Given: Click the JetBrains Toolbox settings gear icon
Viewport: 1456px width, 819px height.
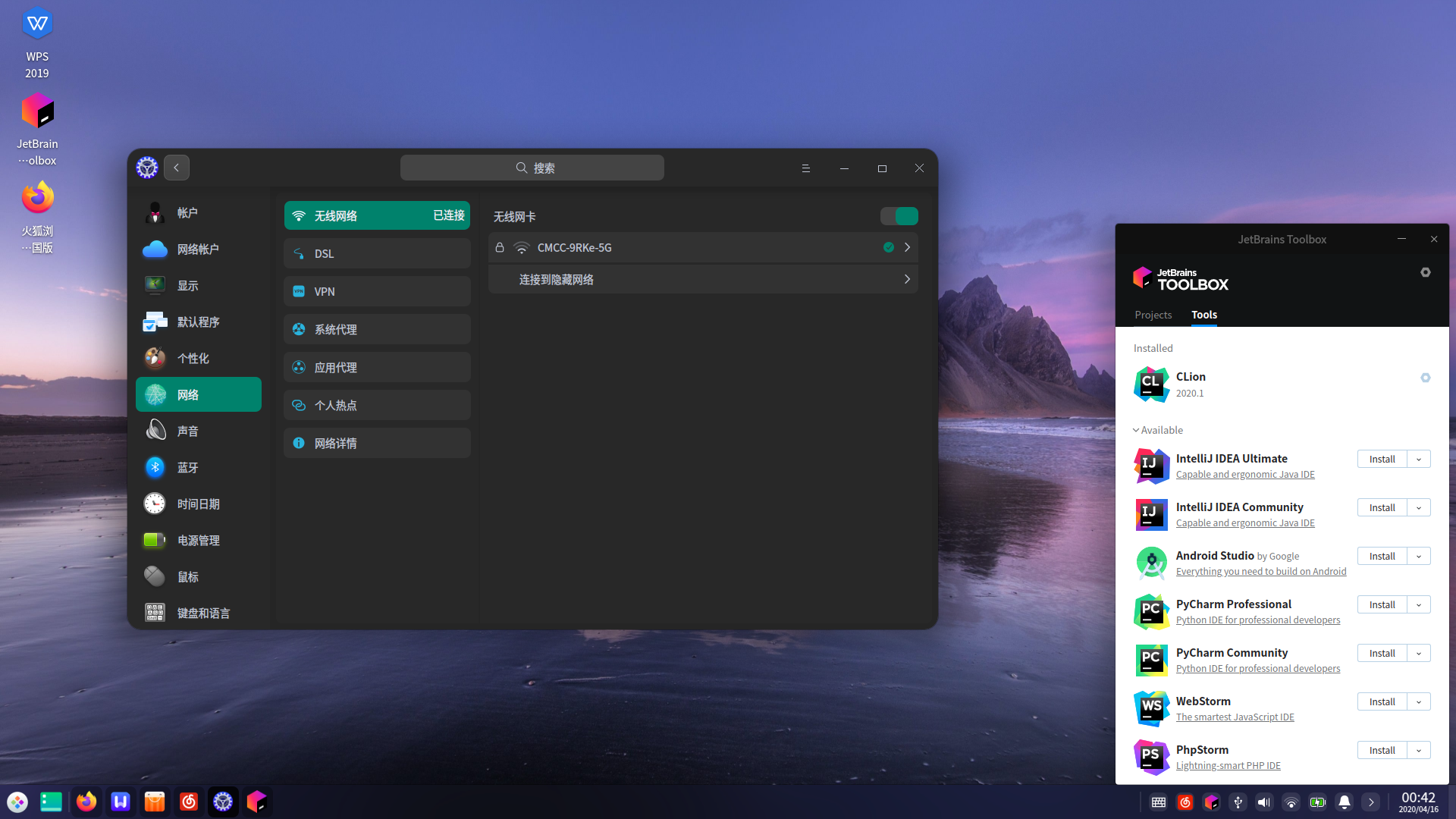Looking at the screenshot, I should pyautogui.click(x=1426, y=272).
